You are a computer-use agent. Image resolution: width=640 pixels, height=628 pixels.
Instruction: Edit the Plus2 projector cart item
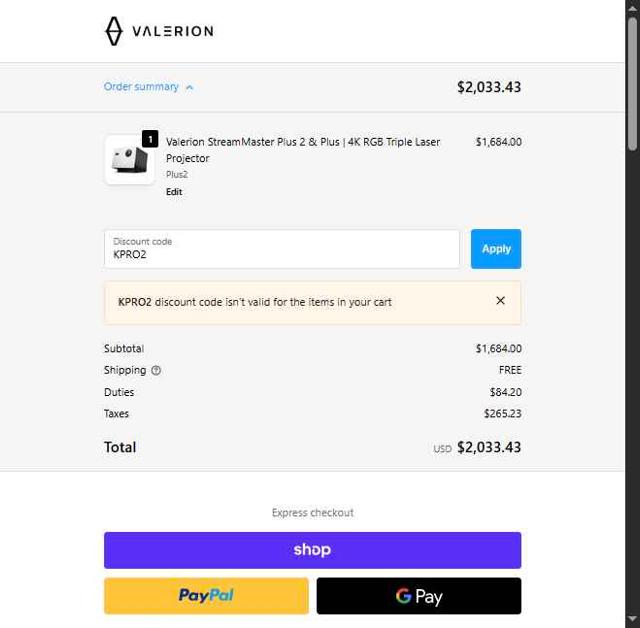point(174,192)
